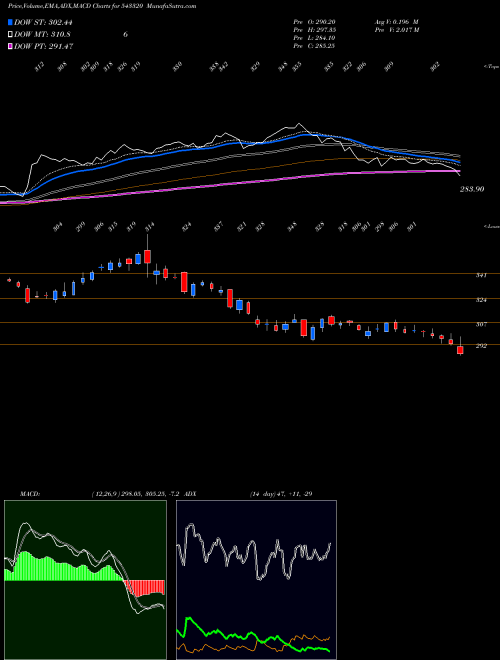Click the 350 label in the Tops row
The height and width of the screenshot is (660, 500).
[178, 66]
